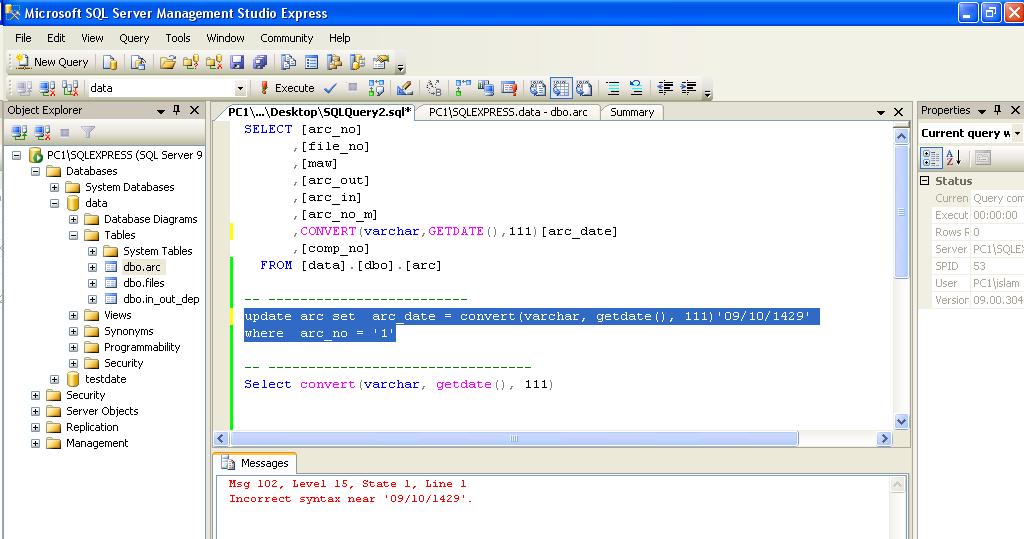Click the Sort alphabetical icon in Properties

(953, 157)
